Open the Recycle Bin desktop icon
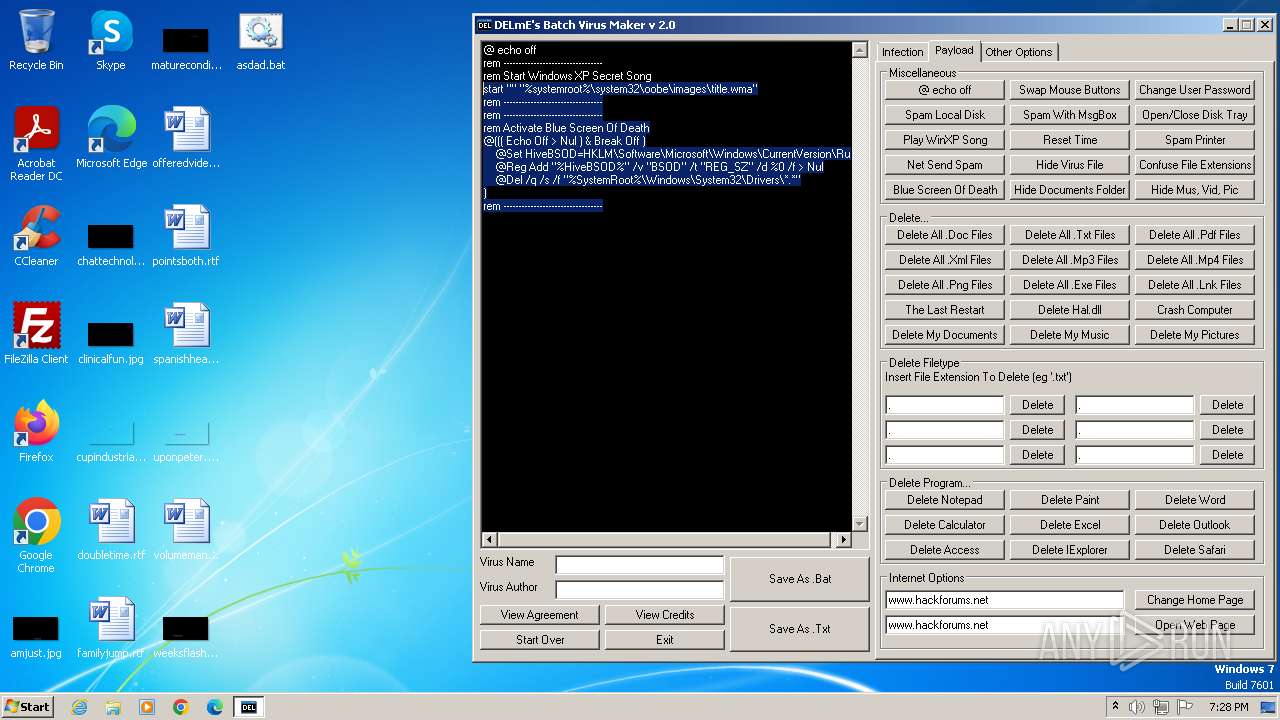Image resolution: width=1280 pixels, height=720 pixels. click(x=36, y=40)
